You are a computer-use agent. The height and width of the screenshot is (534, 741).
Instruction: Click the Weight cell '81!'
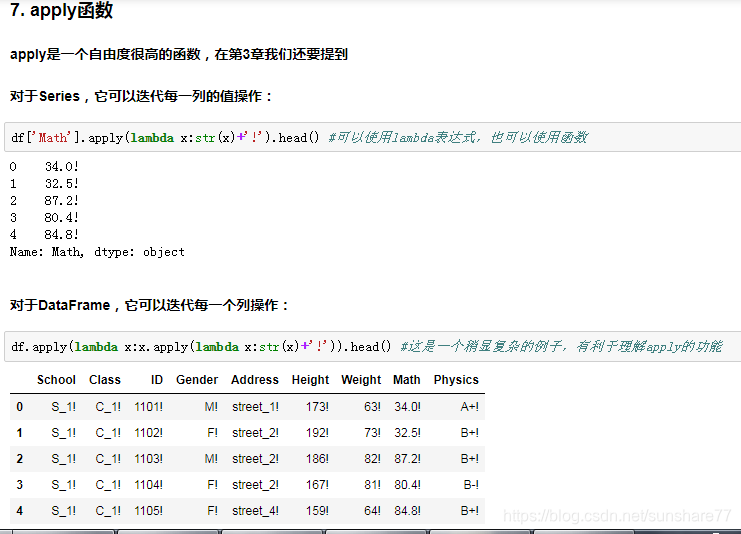[x=372, y=485]
